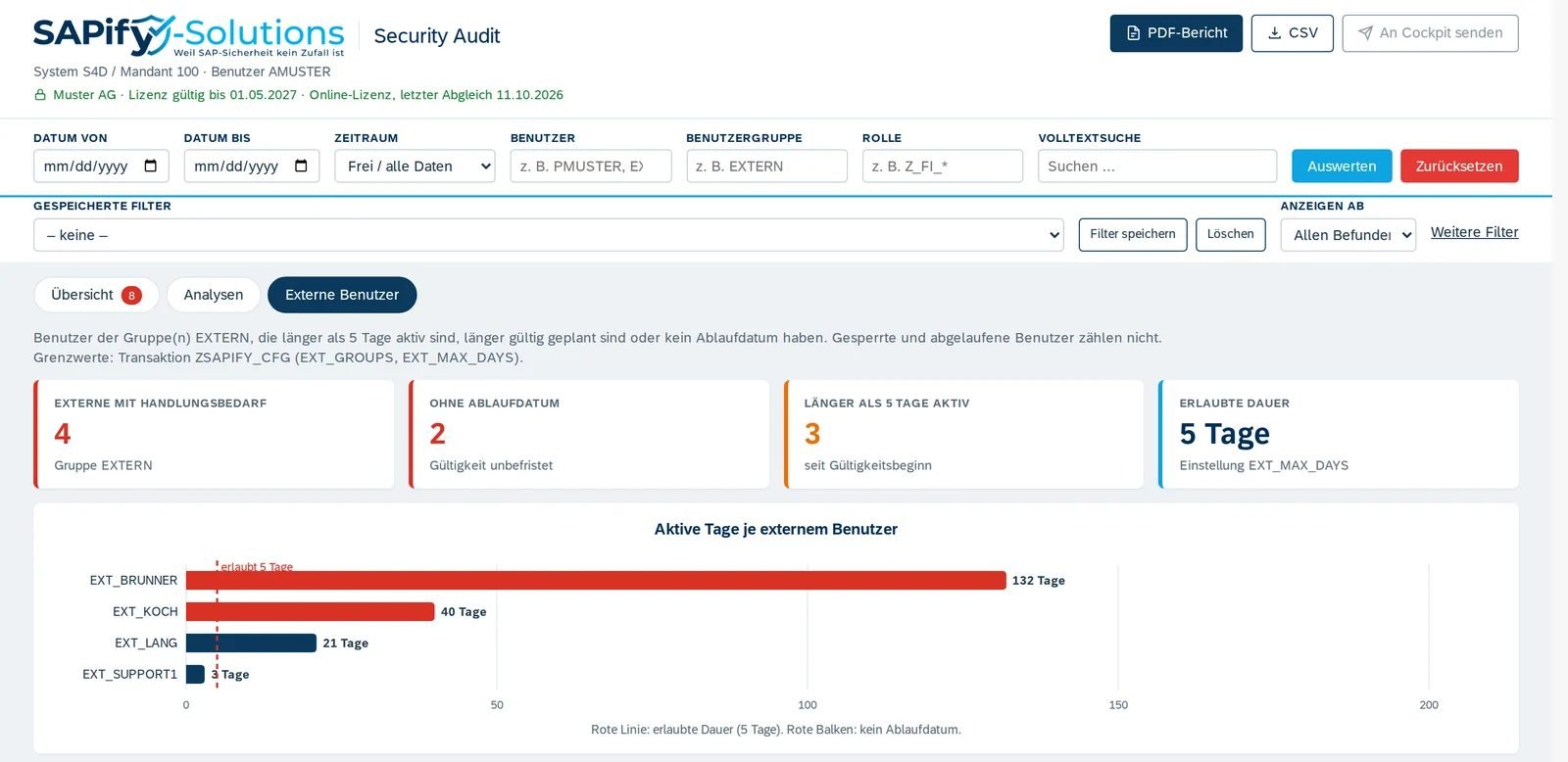The width and height of the screenshot is (1568, 762).
Task: Download the PDF-Bericht report
Action: [1176, 33]
